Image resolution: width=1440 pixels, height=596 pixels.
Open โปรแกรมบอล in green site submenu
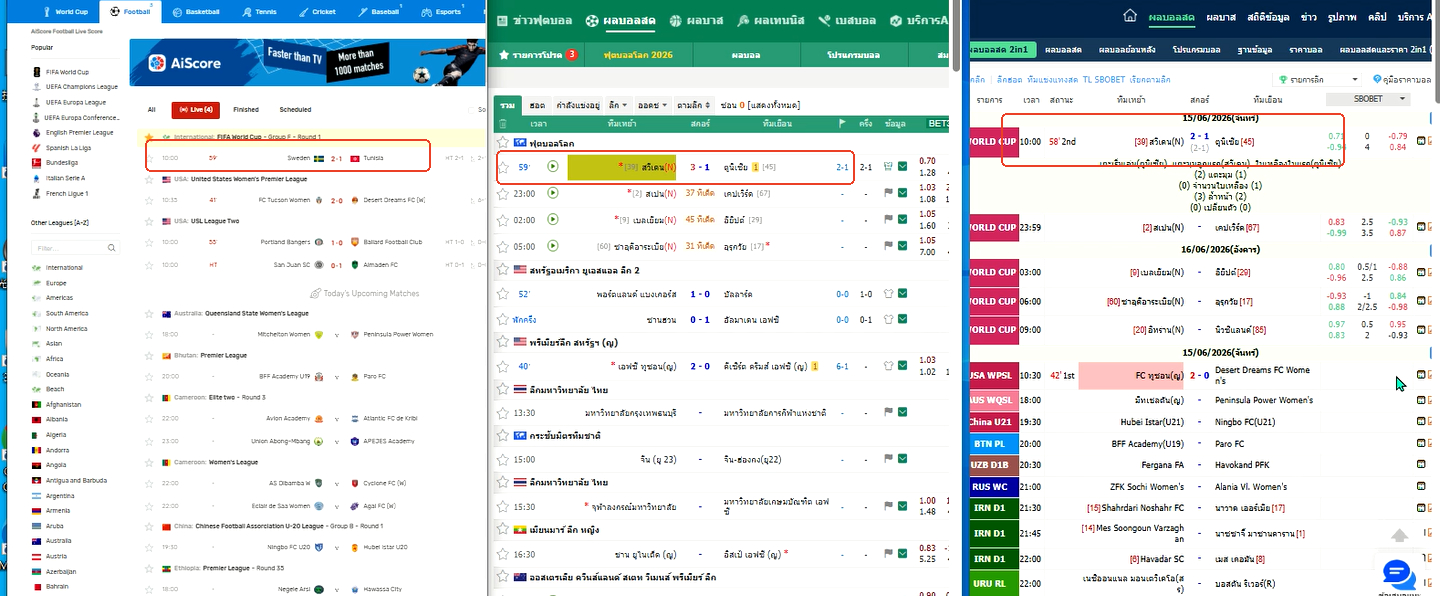point(852,55)
